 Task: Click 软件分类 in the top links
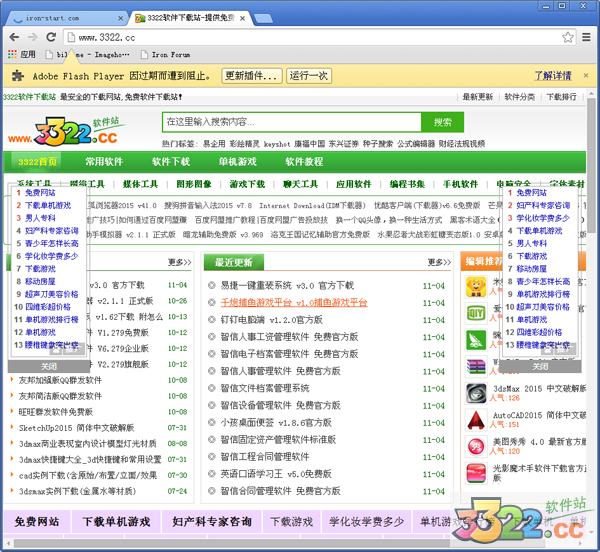click(x=520, y=97)
